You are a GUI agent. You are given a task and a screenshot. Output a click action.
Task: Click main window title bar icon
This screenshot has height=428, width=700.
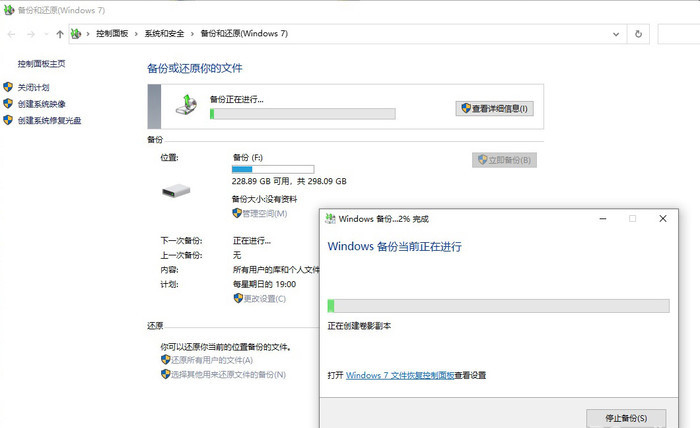[8, 10]
